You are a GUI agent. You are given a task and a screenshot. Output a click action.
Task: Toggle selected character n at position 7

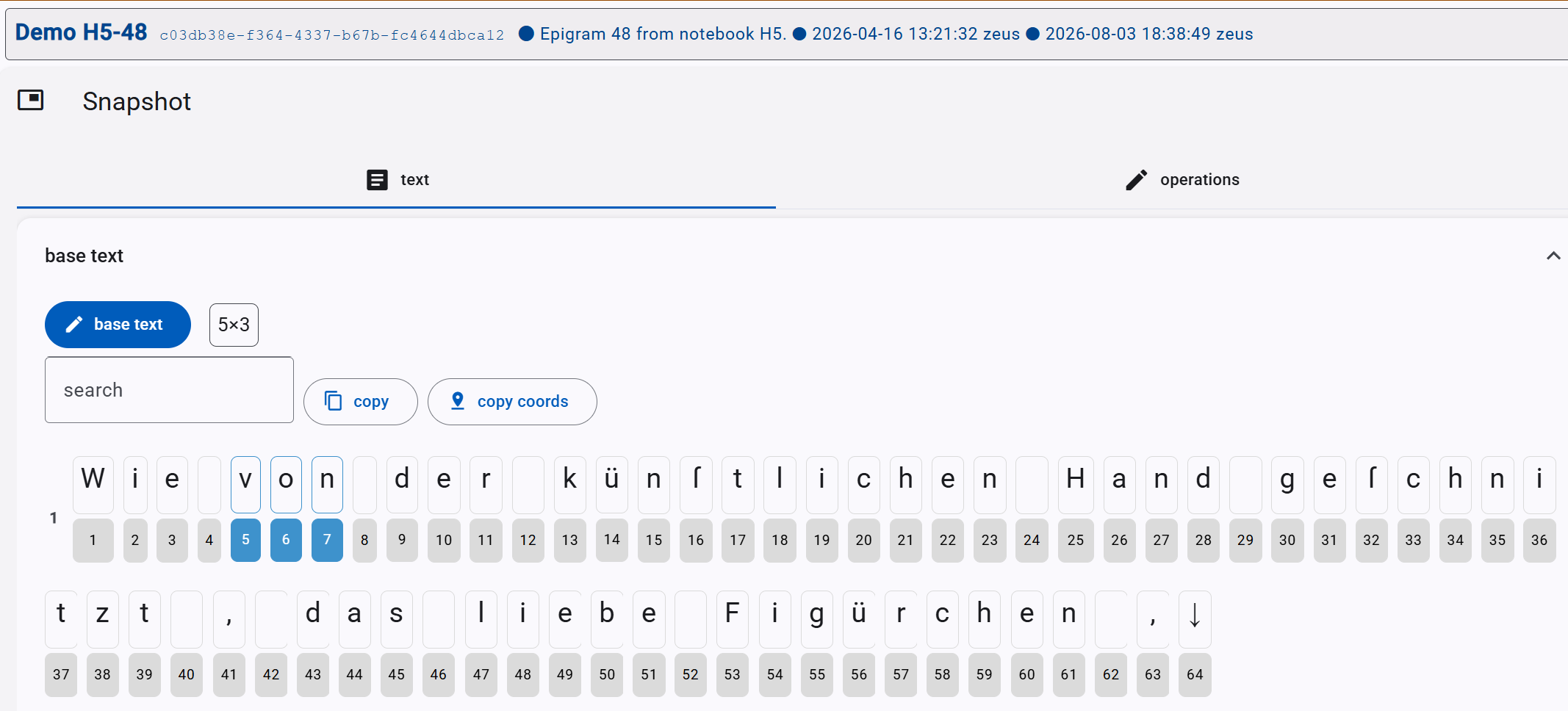[327, 485]
